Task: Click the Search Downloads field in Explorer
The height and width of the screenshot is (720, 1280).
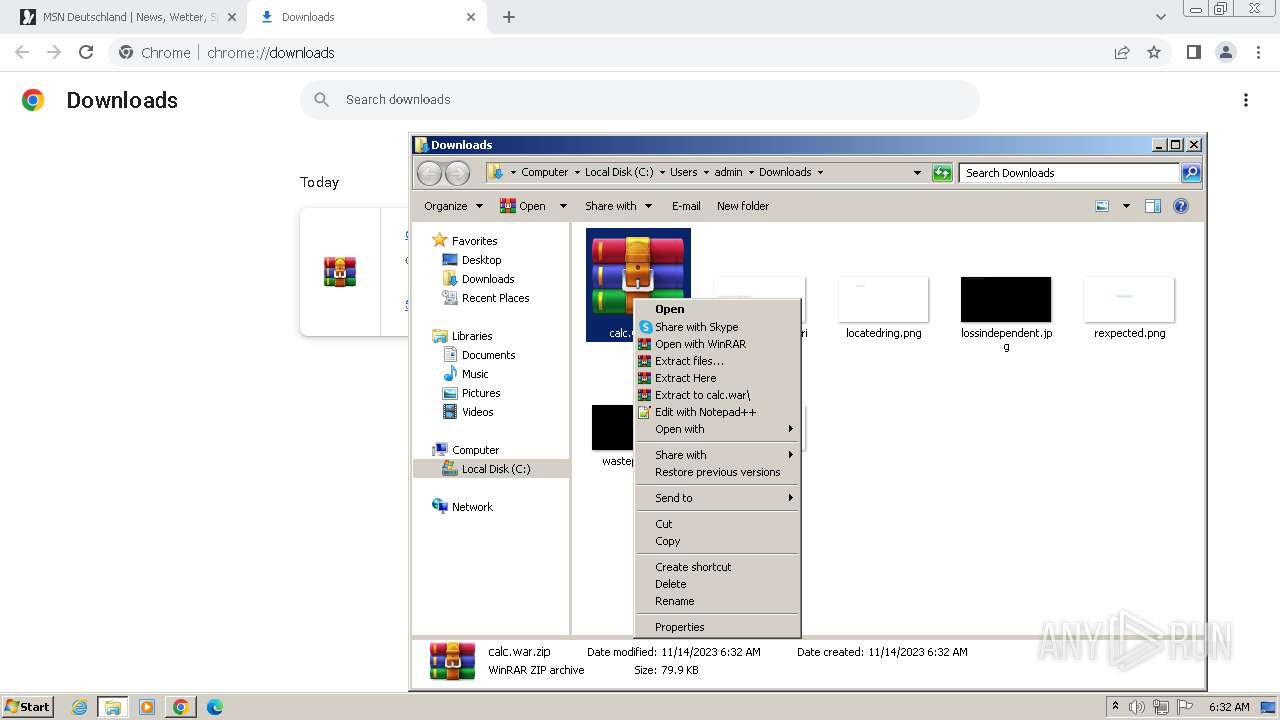Action: [x=1069, y=173]
